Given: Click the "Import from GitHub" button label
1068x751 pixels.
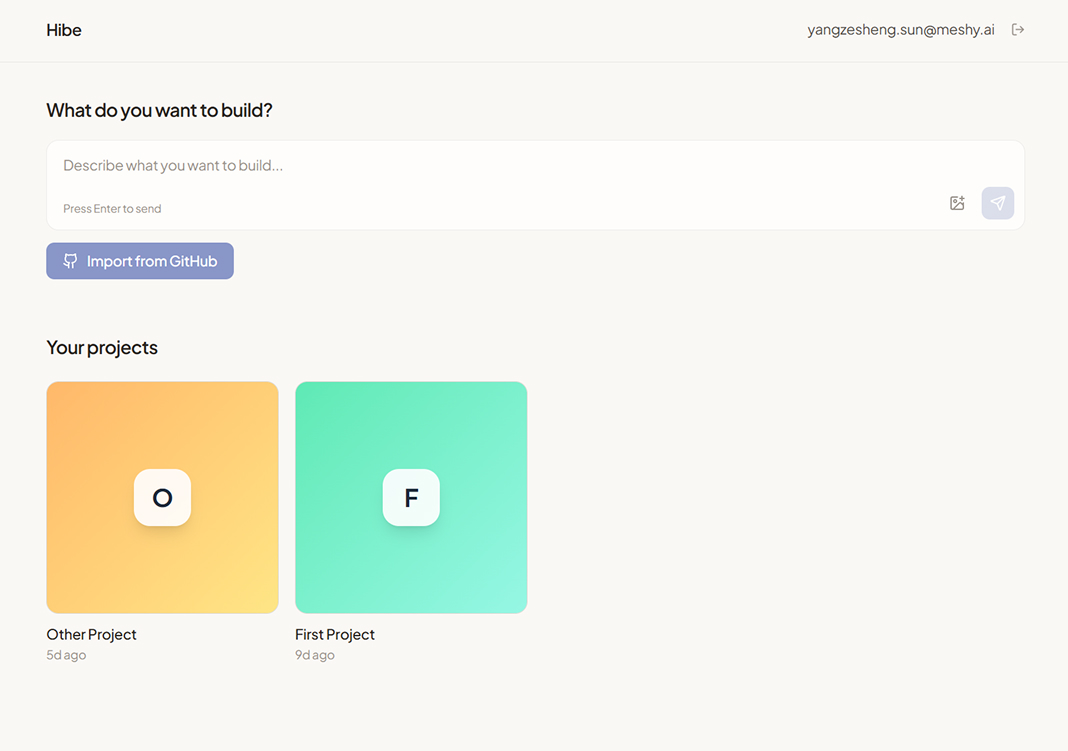Looking at the screenshot, I should pos(152,261).
